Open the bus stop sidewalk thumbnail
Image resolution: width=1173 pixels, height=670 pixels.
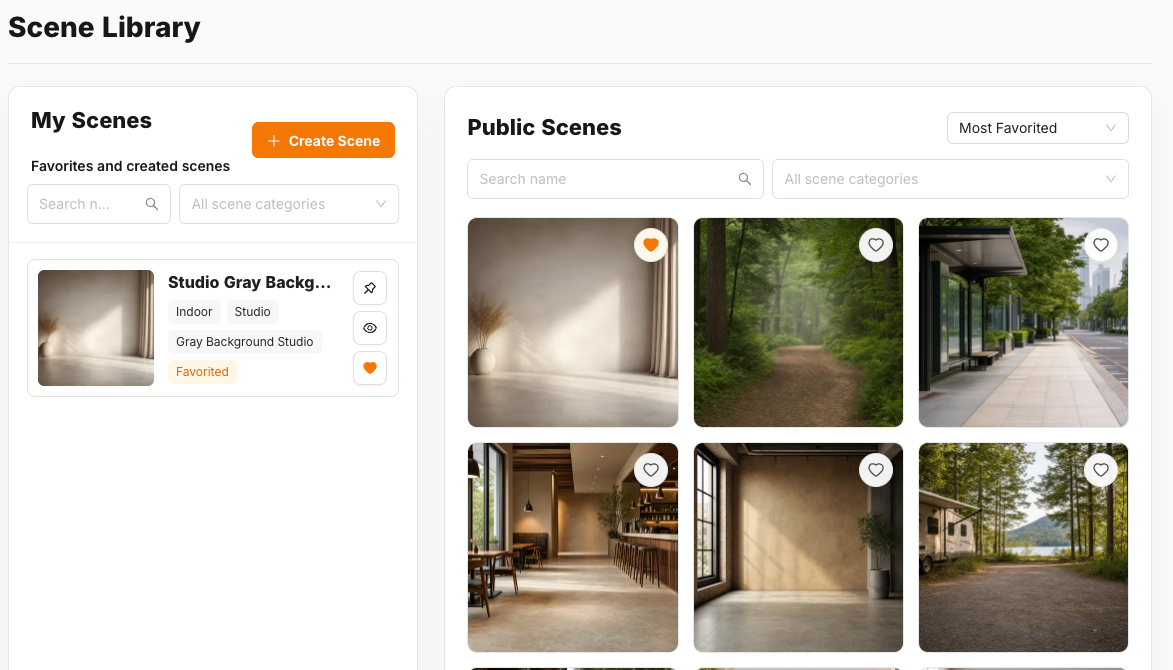pos(1023,322)
